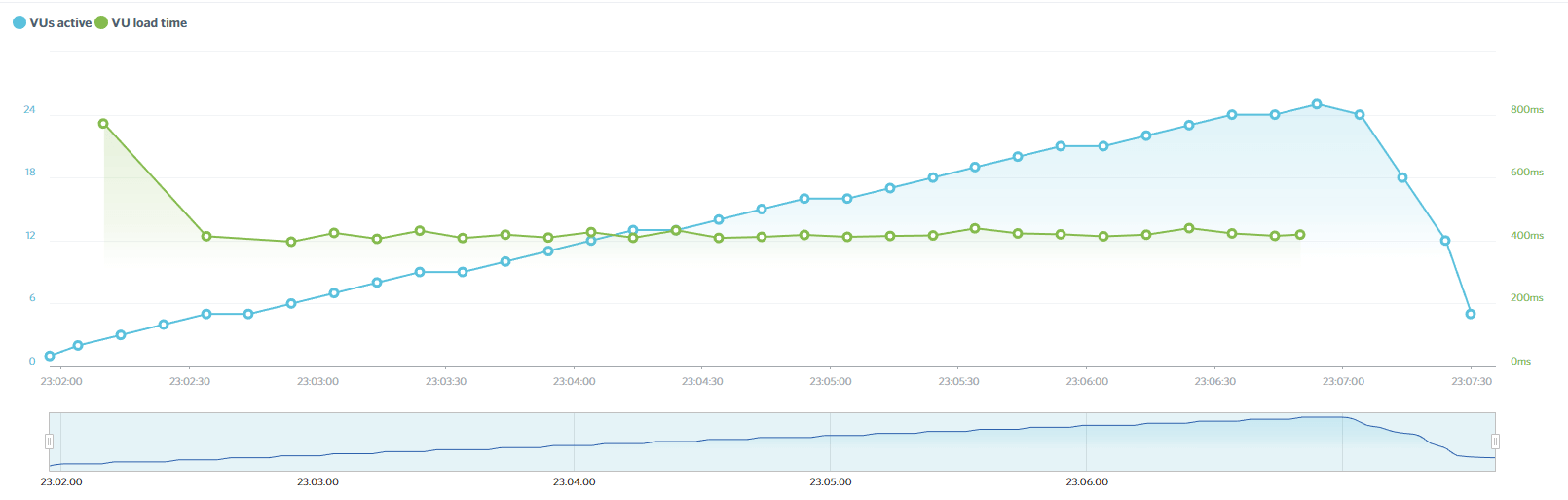
Task: Select the first green point near 800ms
Action: pos(103,124)
